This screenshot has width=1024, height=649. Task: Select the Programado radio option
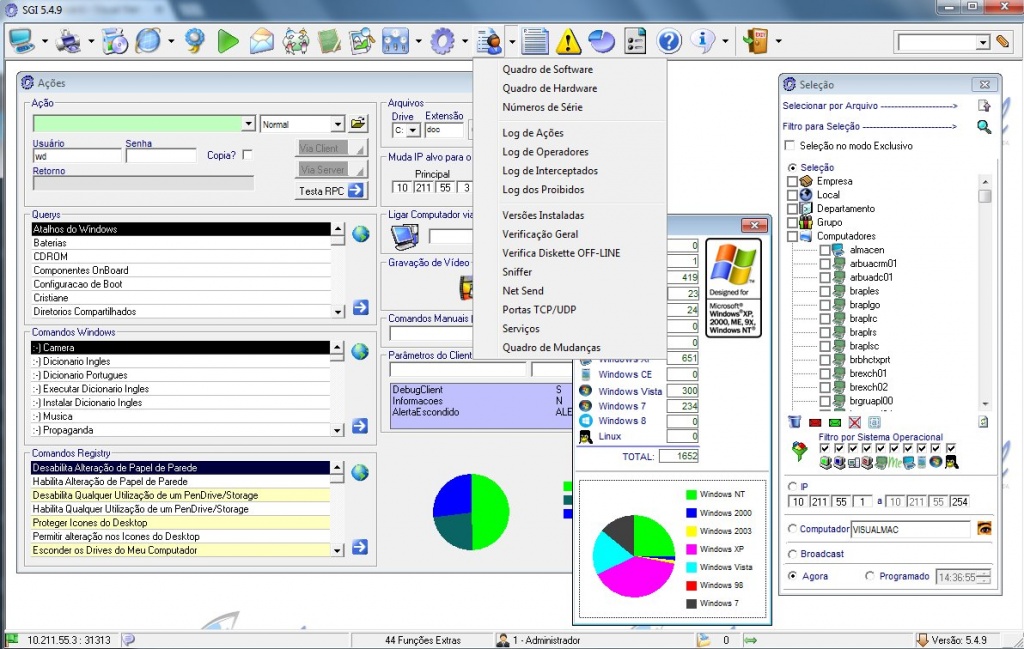coord(870,576)
